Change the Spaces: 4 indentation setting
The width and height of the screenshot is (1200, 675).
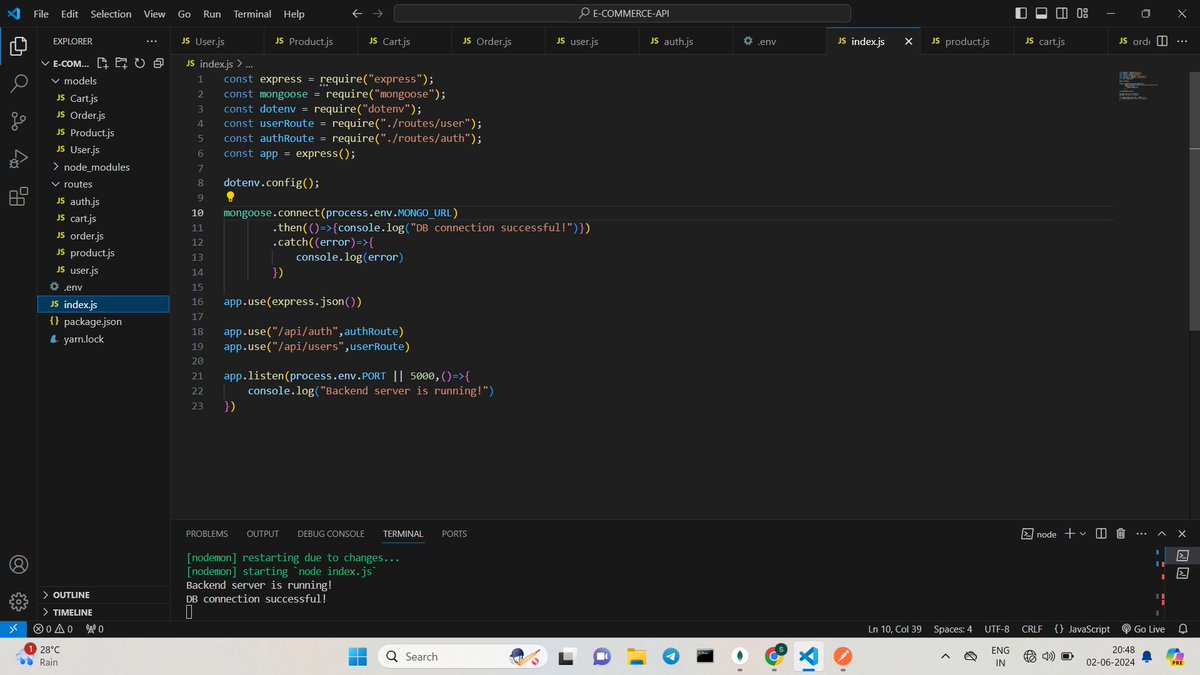click(953, 629)
